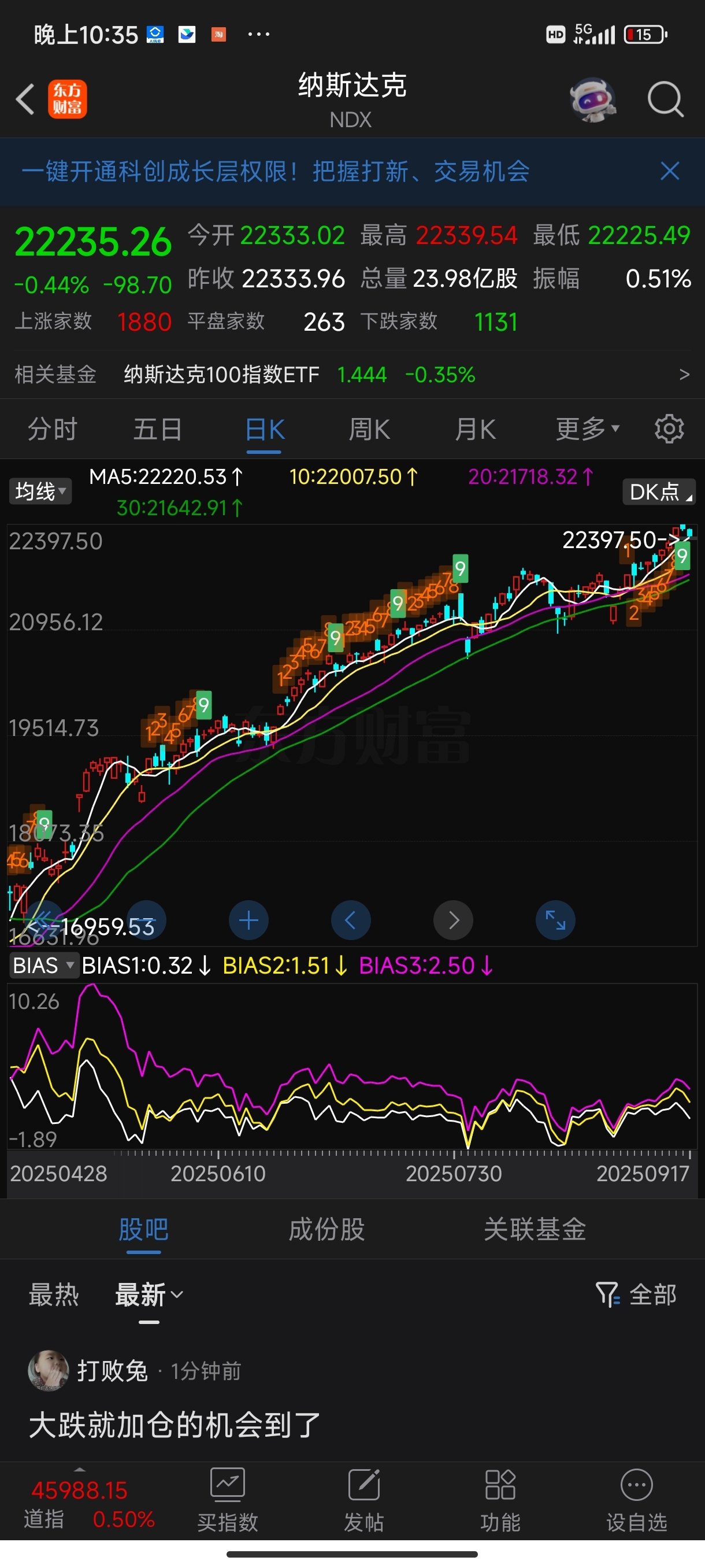Open the 全部 filter icon
Image resolution: width=705 pixels, height=1568 pixels.
(636, 1294)
